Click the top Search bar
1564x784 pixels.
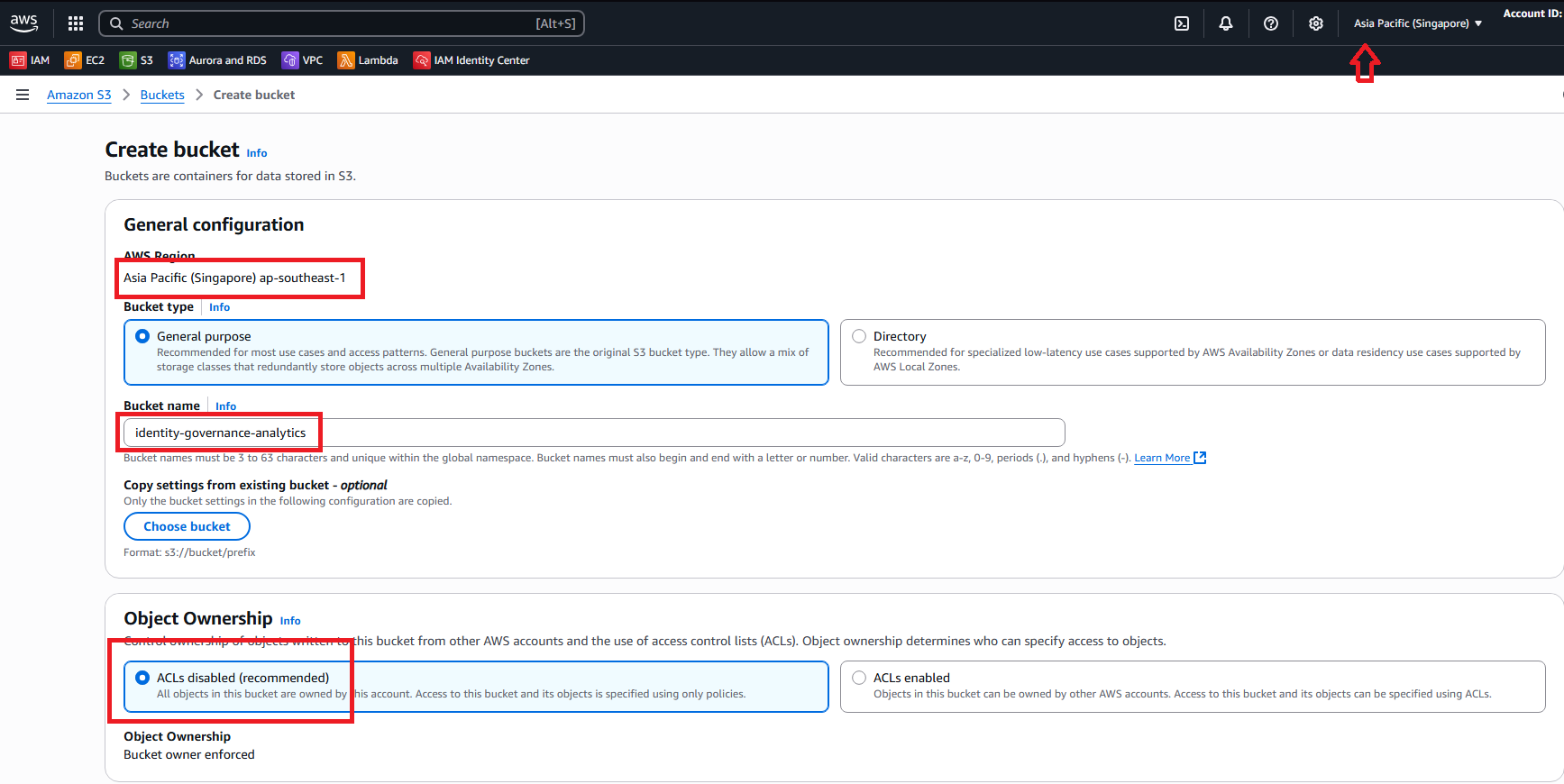pyautogui.click(x=342, y=23)
